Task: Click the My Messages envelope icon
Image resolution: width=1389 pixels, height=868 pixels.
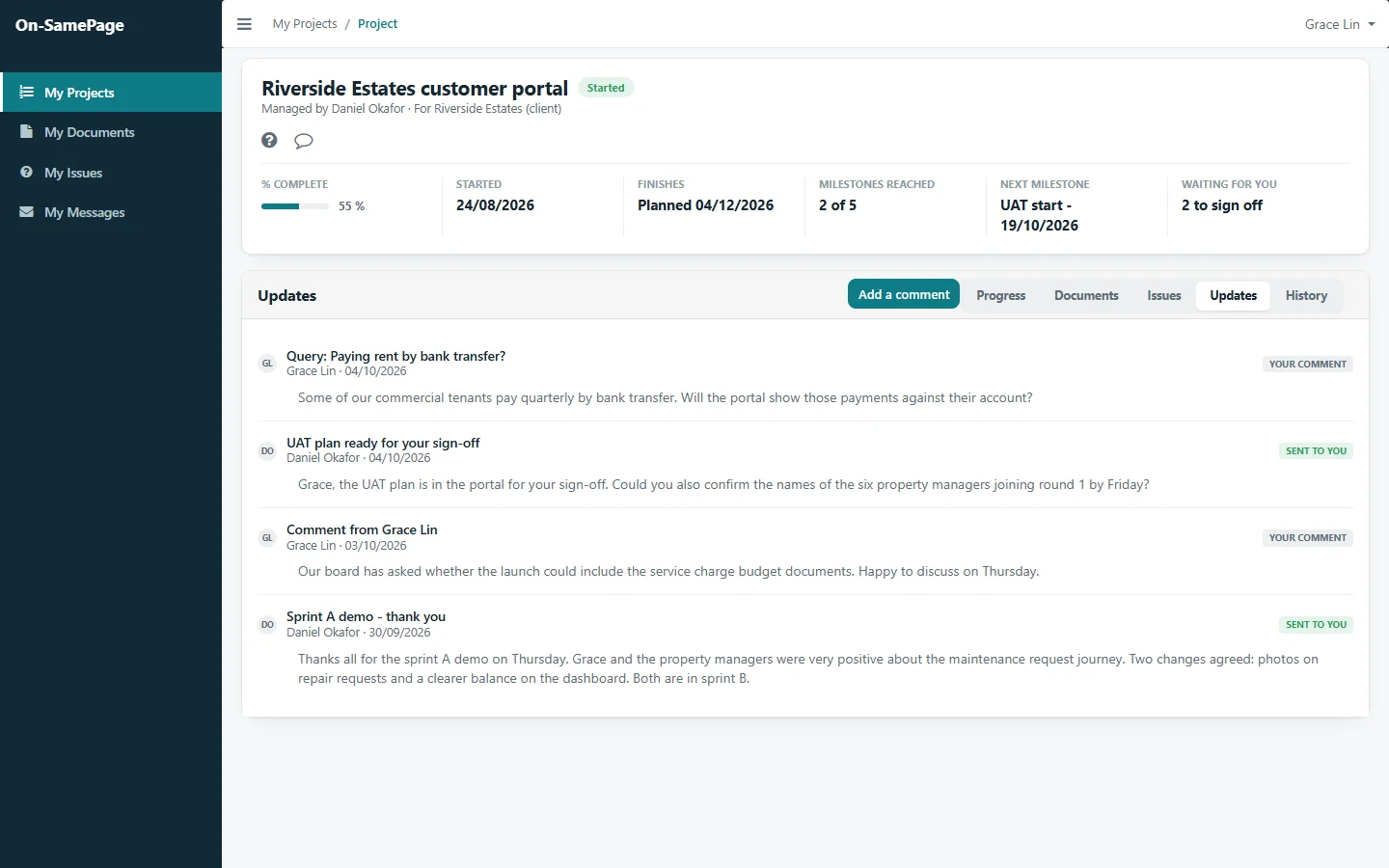Action: coord(27,212)
